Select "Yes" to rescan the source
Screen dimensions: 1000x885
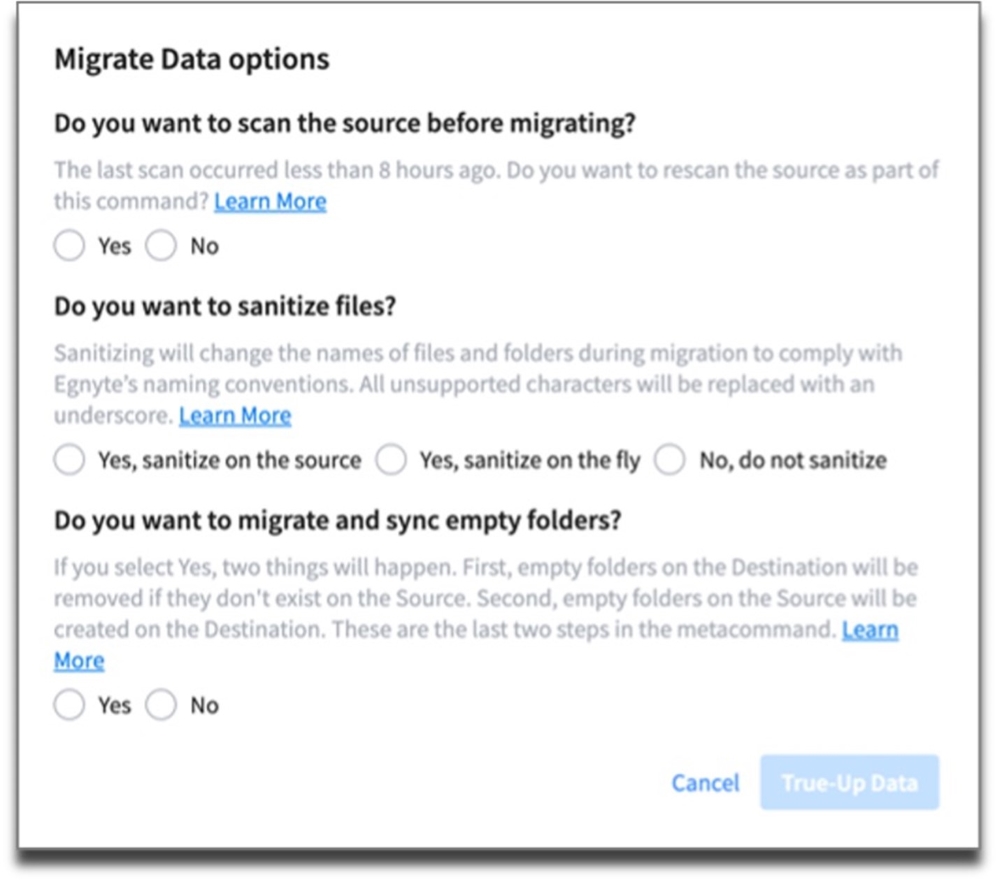[69, 245]
